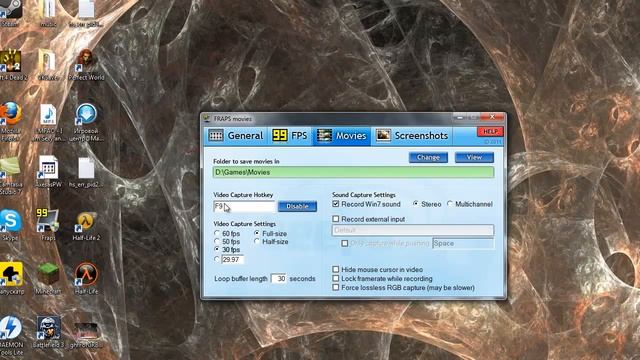Open the Screenshots tab
The width and height of the screenshot is (640, 360).
(x=412, y=136)
